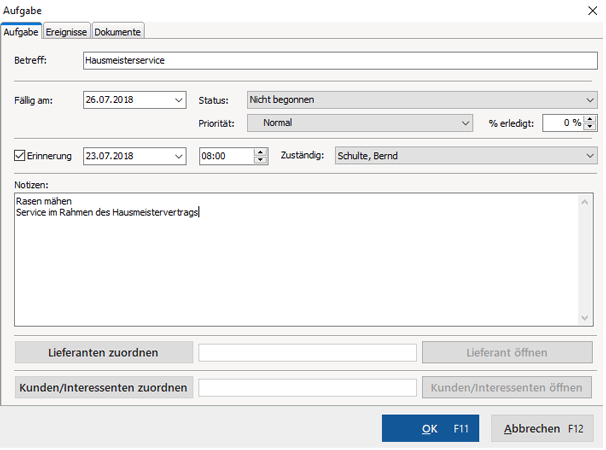Click the Fällig am date 26.07.2018

(x=109, y=100)
